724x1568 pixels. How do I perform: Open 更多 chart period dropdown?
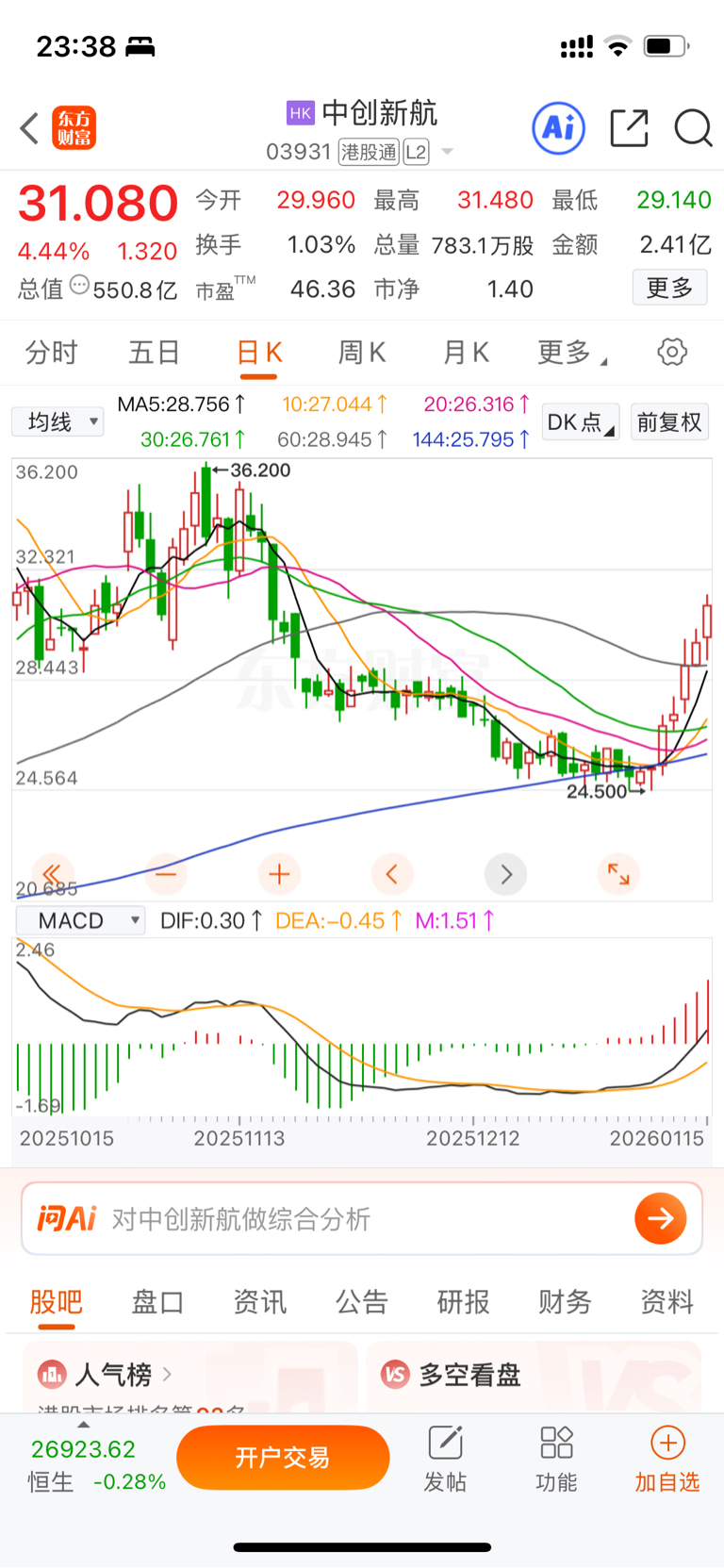click(572, 353)
